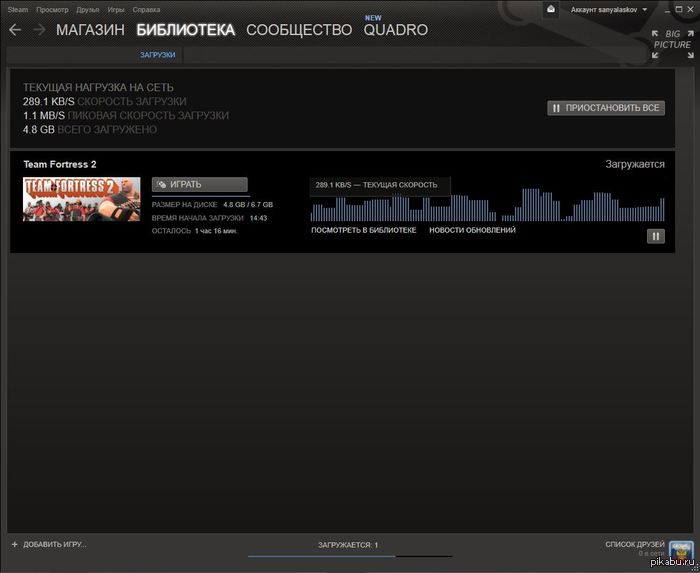The image size is (700, 573).
Task: Open the QUADRO profile section
Action: coord(396,30)
